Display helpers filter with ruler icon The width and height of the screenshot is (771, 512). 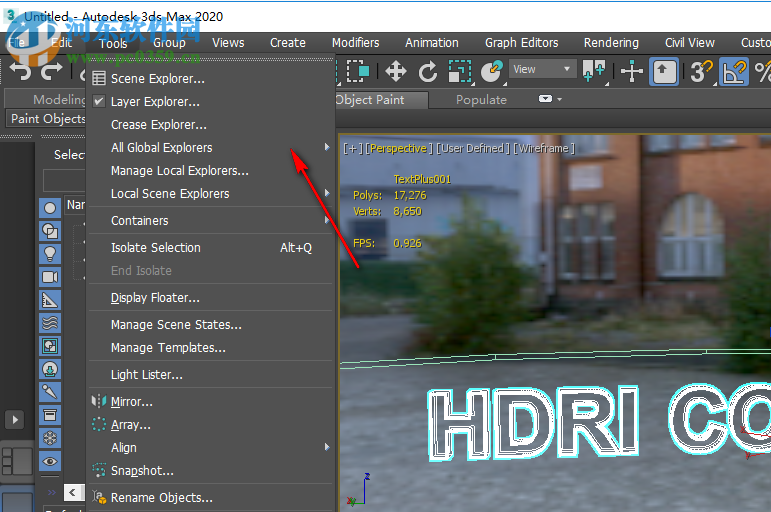coord(50,300)
